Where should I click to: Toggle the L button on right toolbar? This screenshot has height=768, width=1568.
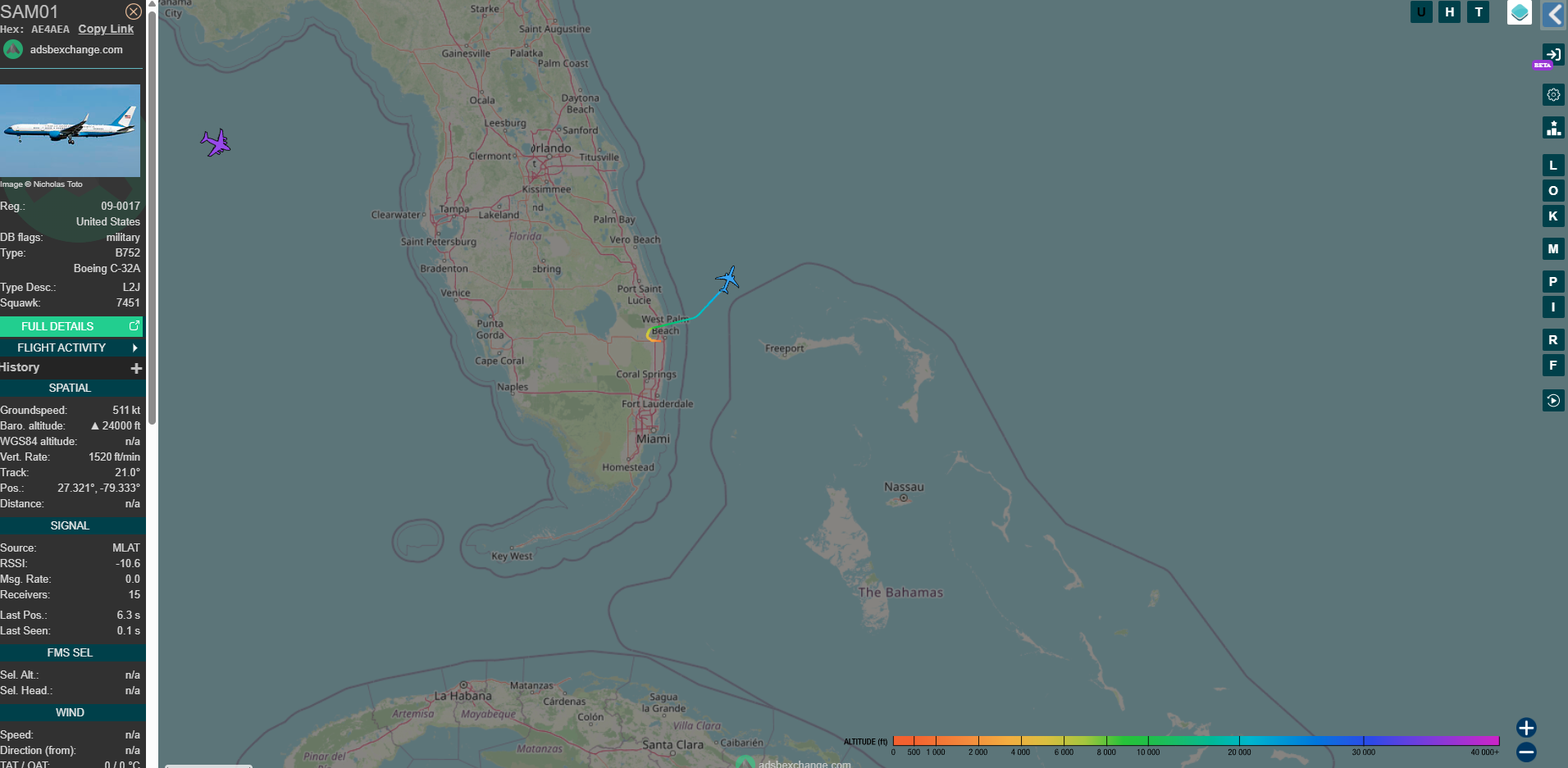tap(1553, 166)
